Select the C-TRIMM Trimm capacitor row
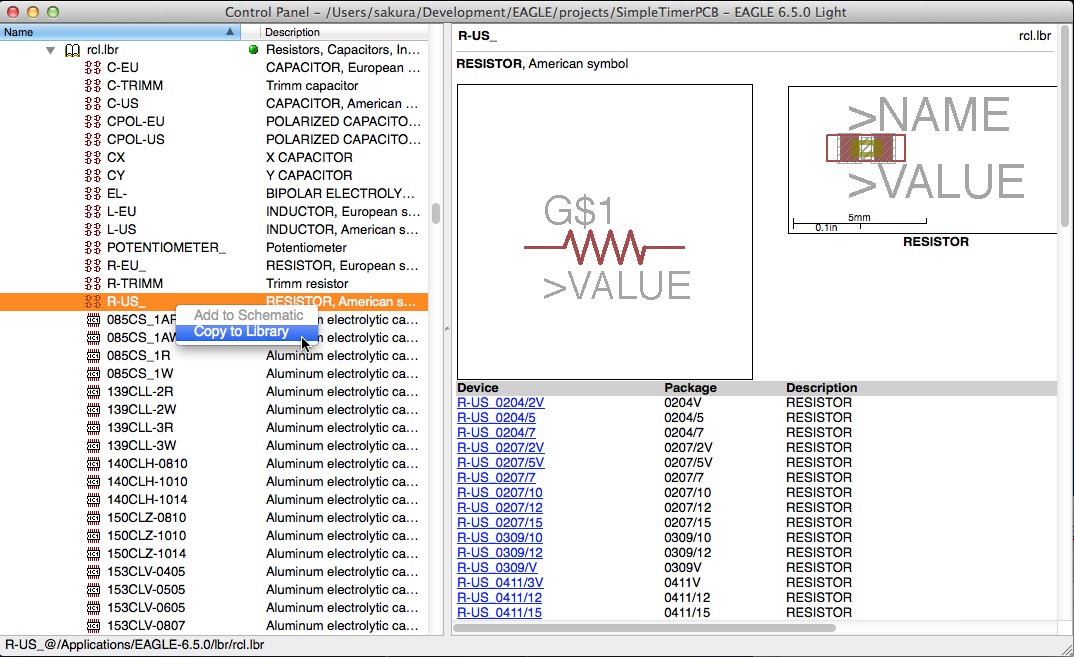The width and height of the screenshot is (1074, 657). pyautogui.click(x=214, y=86)
